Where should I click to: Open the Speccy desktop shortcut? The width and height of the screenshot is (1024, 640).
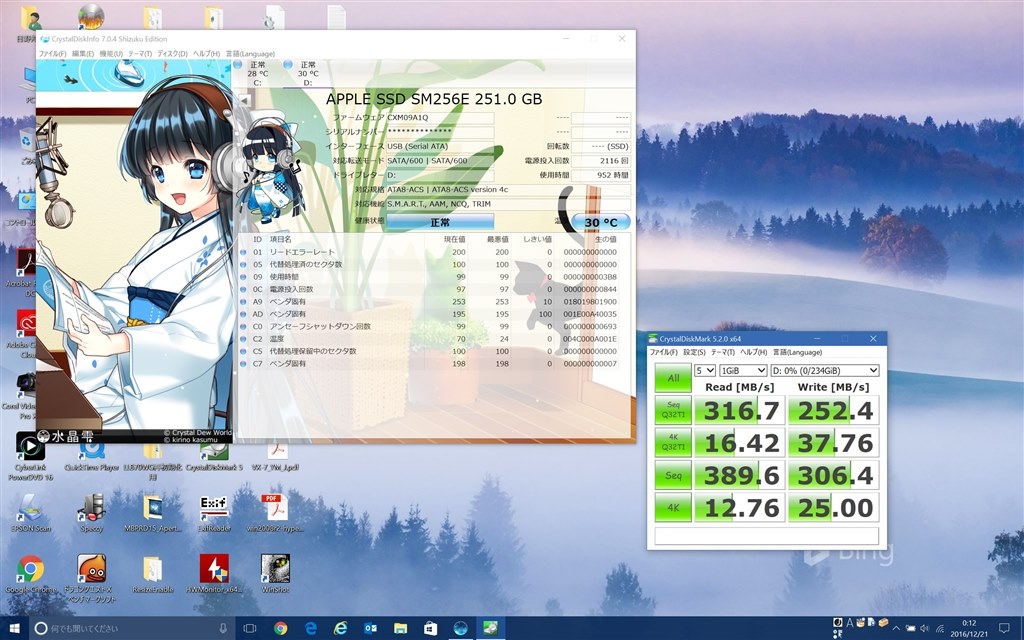[x=91, y=513]
